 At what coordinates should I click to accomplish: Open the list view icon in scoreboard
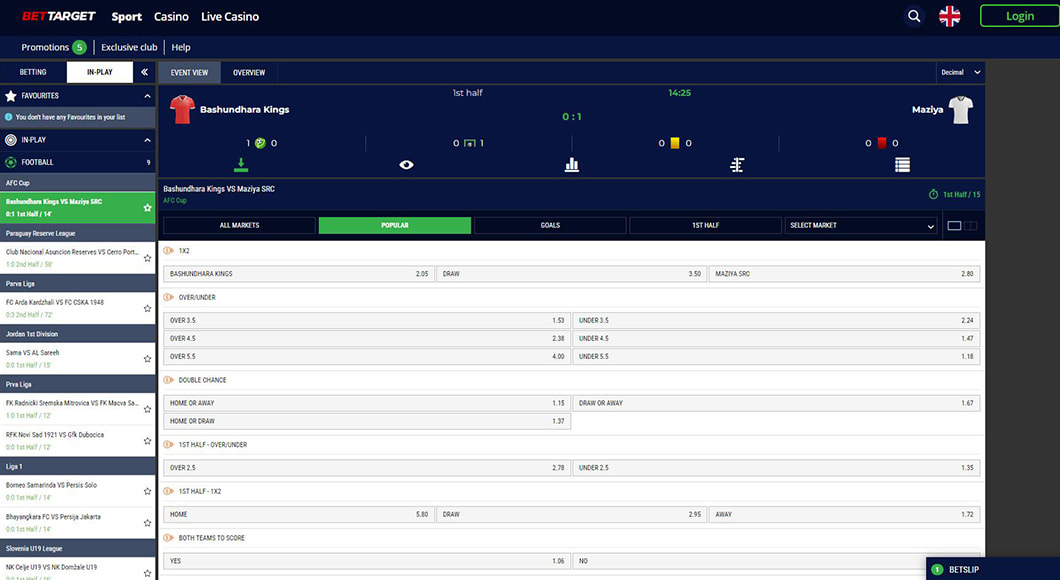click(x=902, y=164)
